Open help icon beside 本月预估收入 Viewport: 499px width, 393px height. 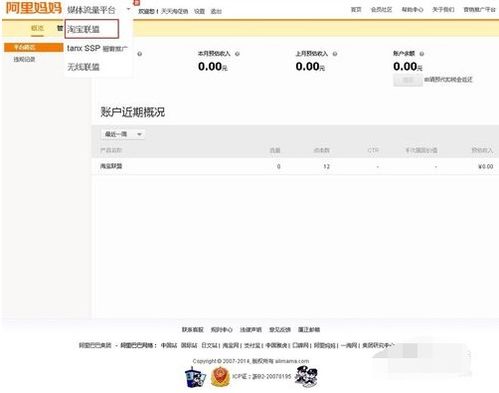click(237, 54)
